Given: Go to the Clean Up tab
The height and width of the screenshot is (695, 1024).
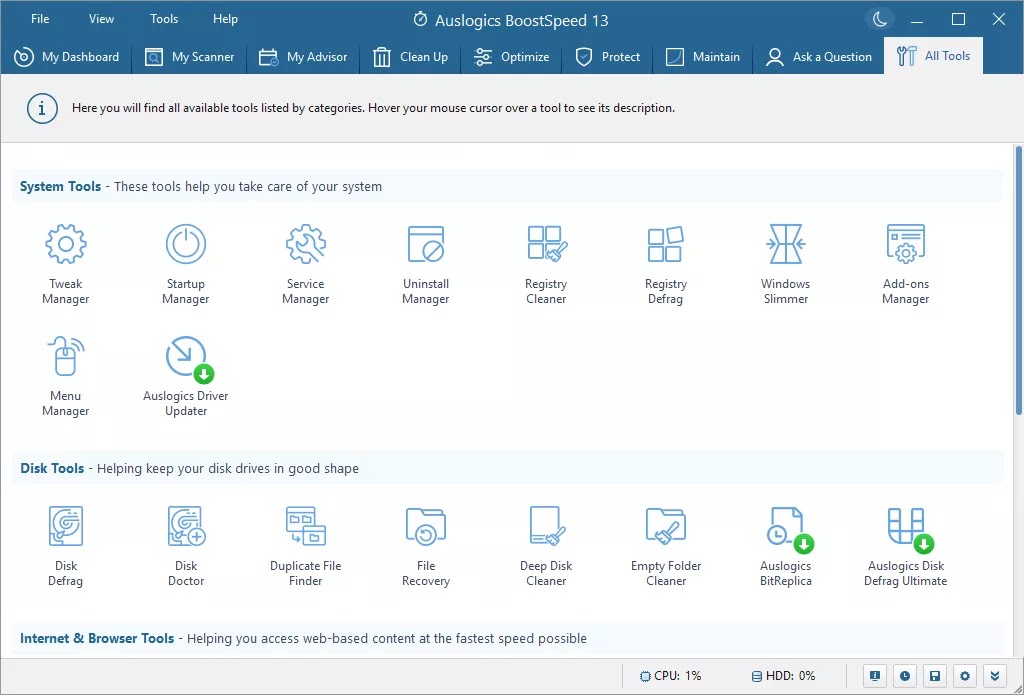Looking at the screenshot, I should click(411, 57).
